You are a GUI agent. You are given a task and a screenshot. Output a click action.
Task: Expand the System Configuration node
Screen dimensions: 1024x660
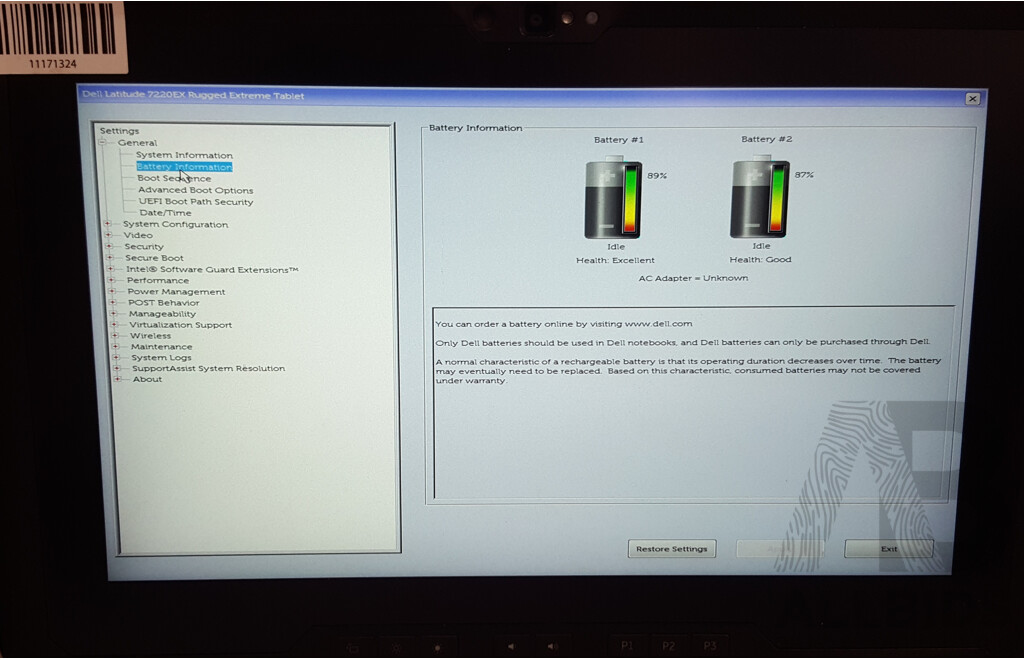108,224
